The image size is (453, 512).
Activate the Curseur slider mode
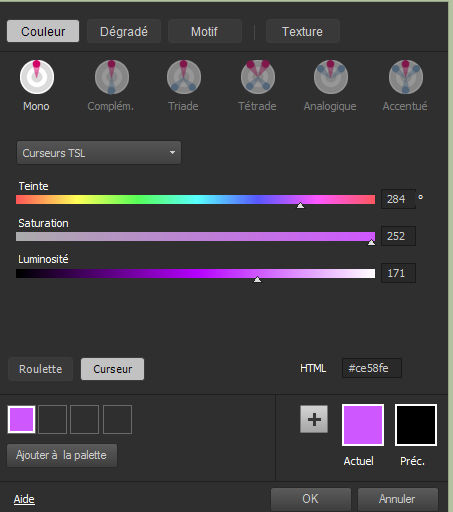112,369
